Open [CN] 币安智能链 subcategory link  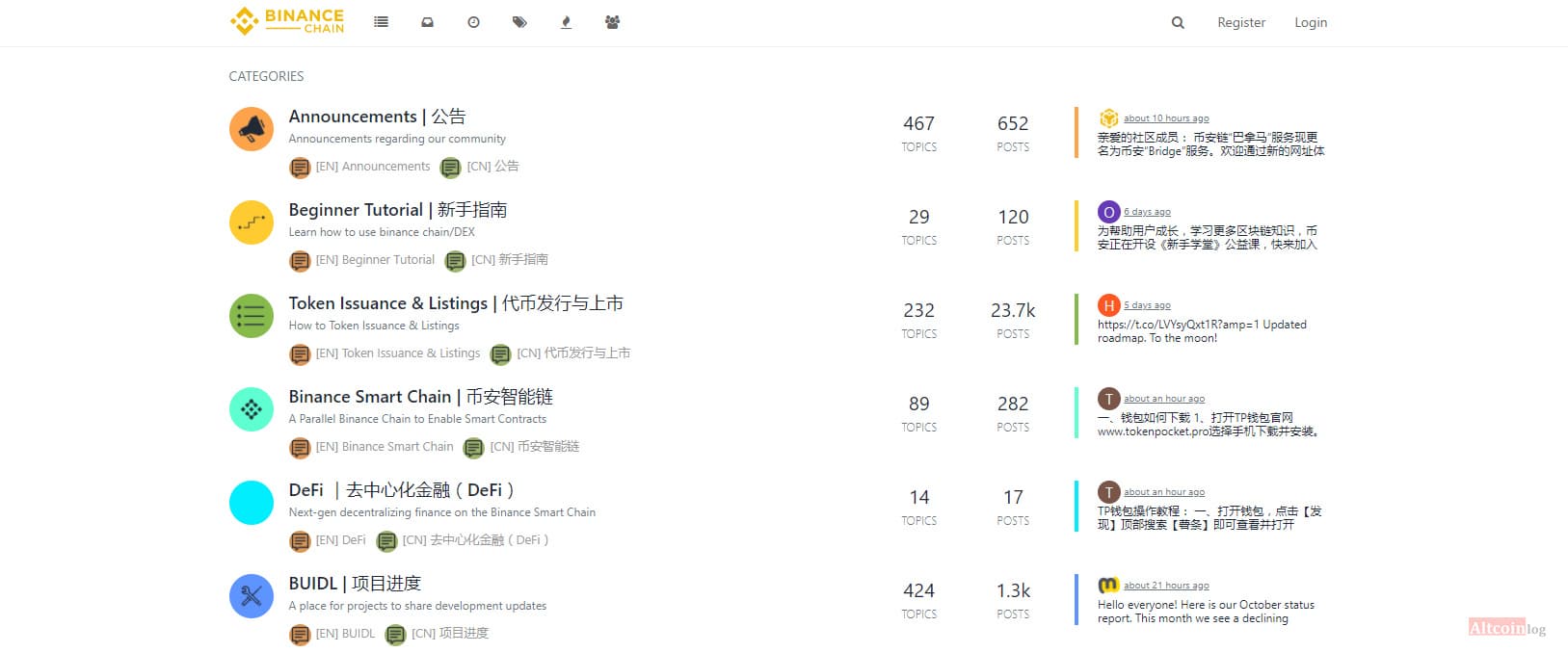[x=535, y=447]
